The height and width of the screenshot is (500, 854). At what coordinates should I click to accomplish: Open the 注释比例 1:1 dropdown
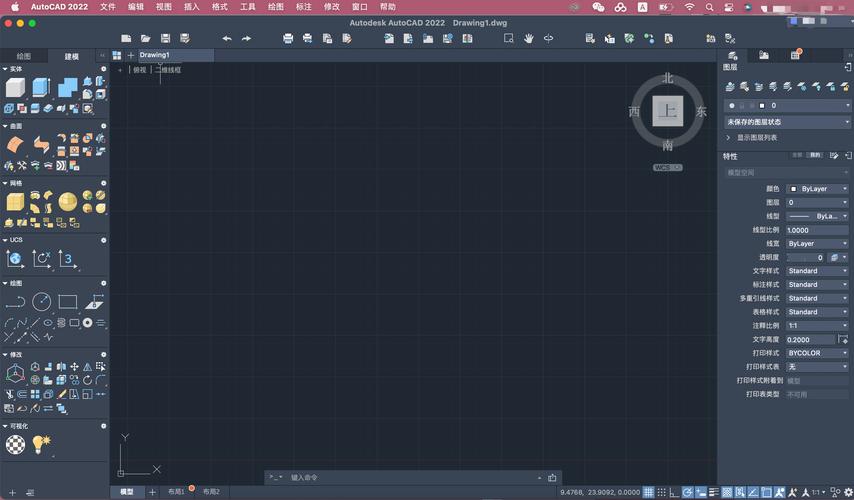(818, 326)
